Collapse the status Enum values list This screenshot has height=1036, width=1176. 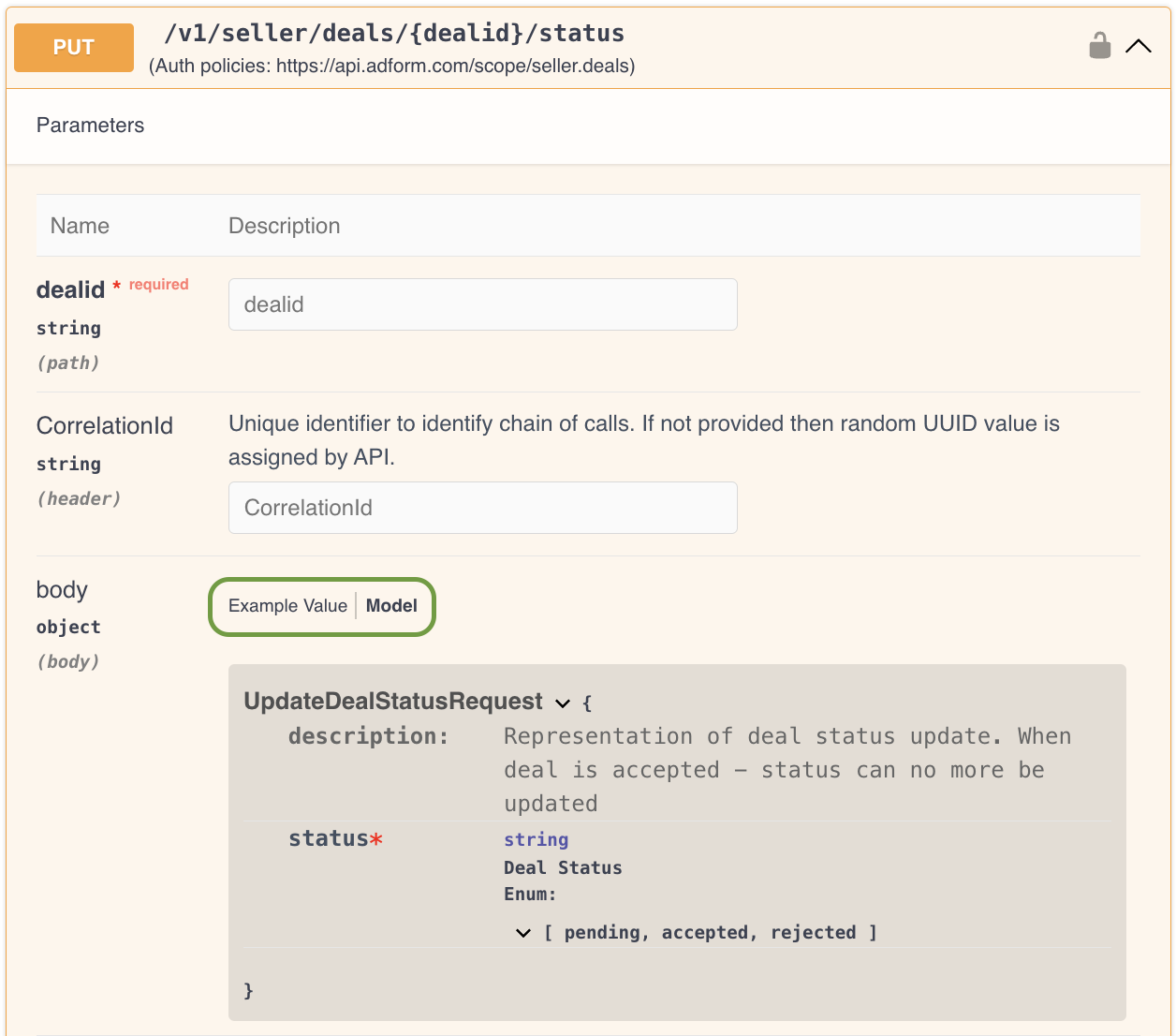coord(523,933)
